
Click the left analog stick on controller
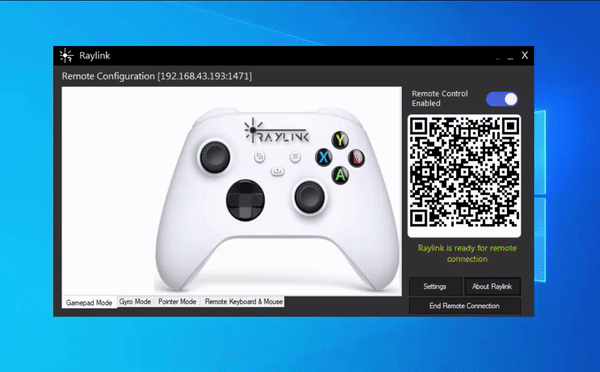(215, 157)
